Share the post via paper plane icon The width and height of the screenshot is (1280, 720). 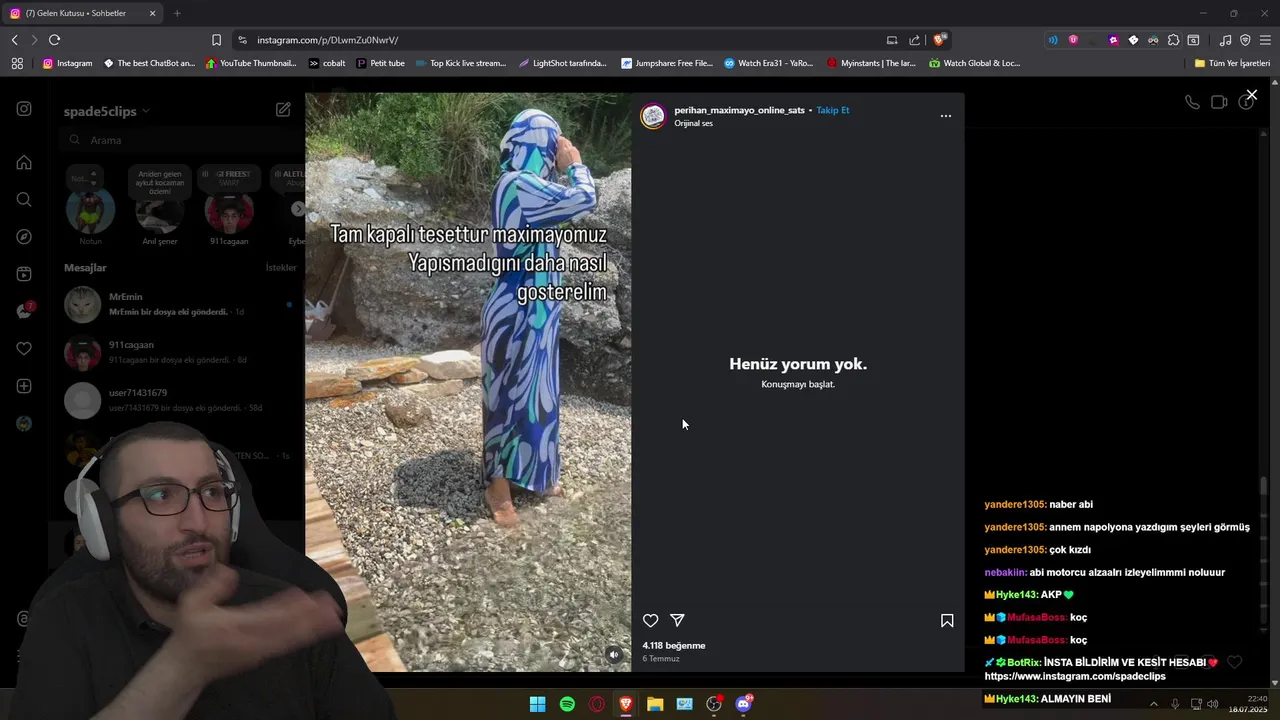point(677,620)
